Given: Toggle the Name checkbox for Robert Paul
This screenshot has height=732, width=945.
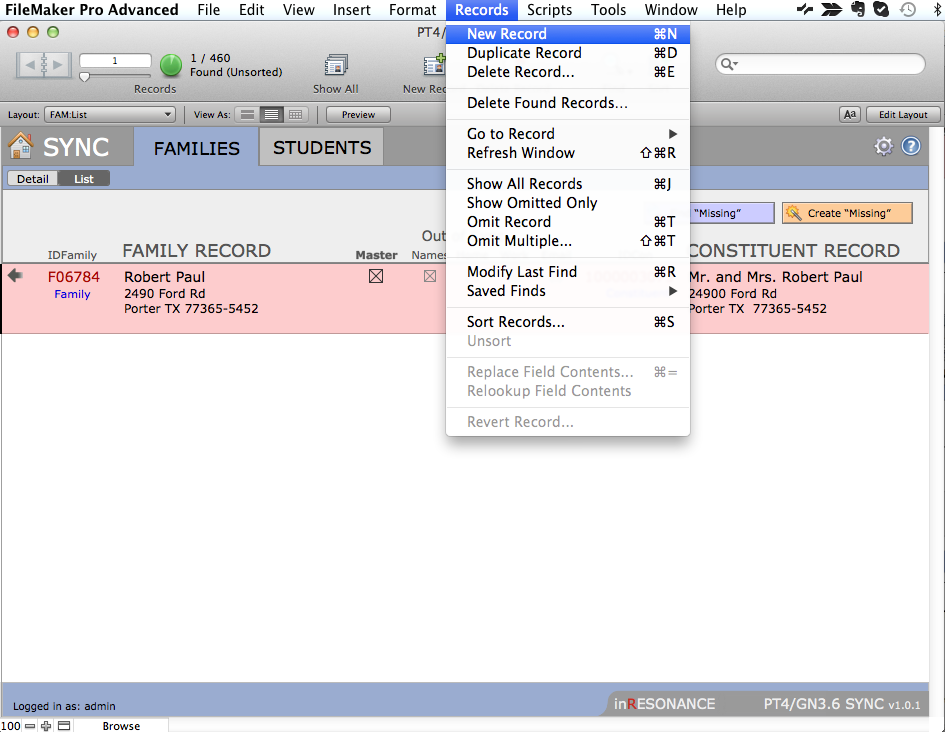Looking at the screenshot, I should coord(430,276).
